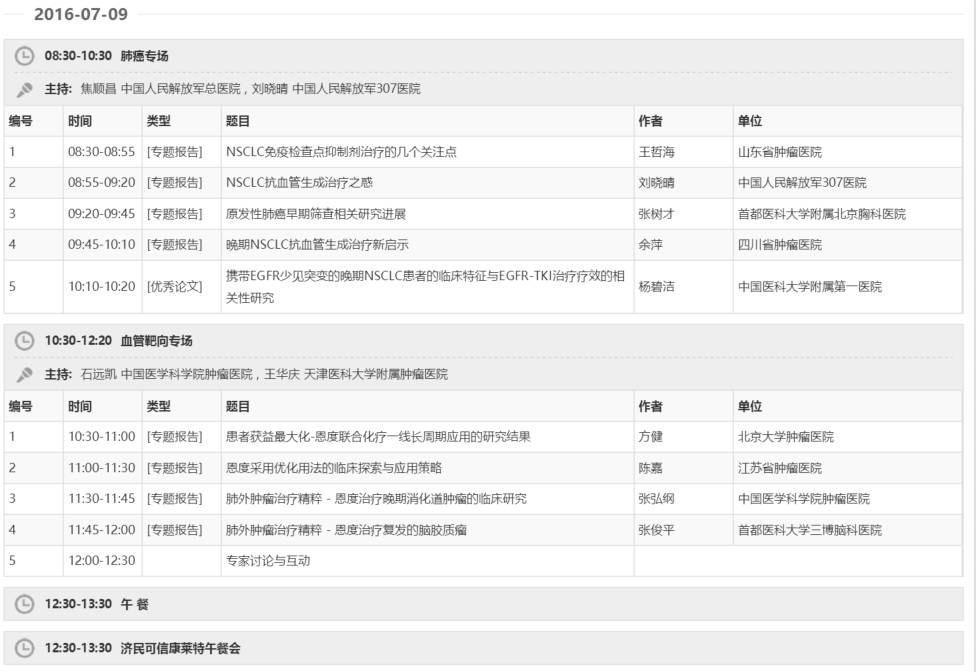Select the 2016-07-09 date heading

tap(81, 14)
